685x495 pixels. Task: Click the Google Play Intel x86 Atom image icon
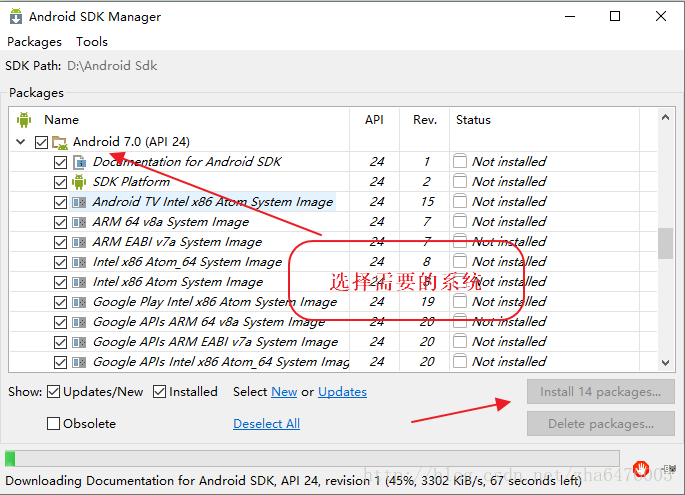79,302
